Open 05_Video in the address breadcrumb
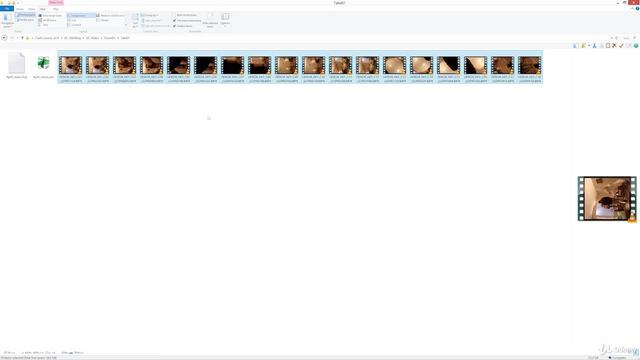The width and height of the screenshot is (640, 360). tap(92, 38)
